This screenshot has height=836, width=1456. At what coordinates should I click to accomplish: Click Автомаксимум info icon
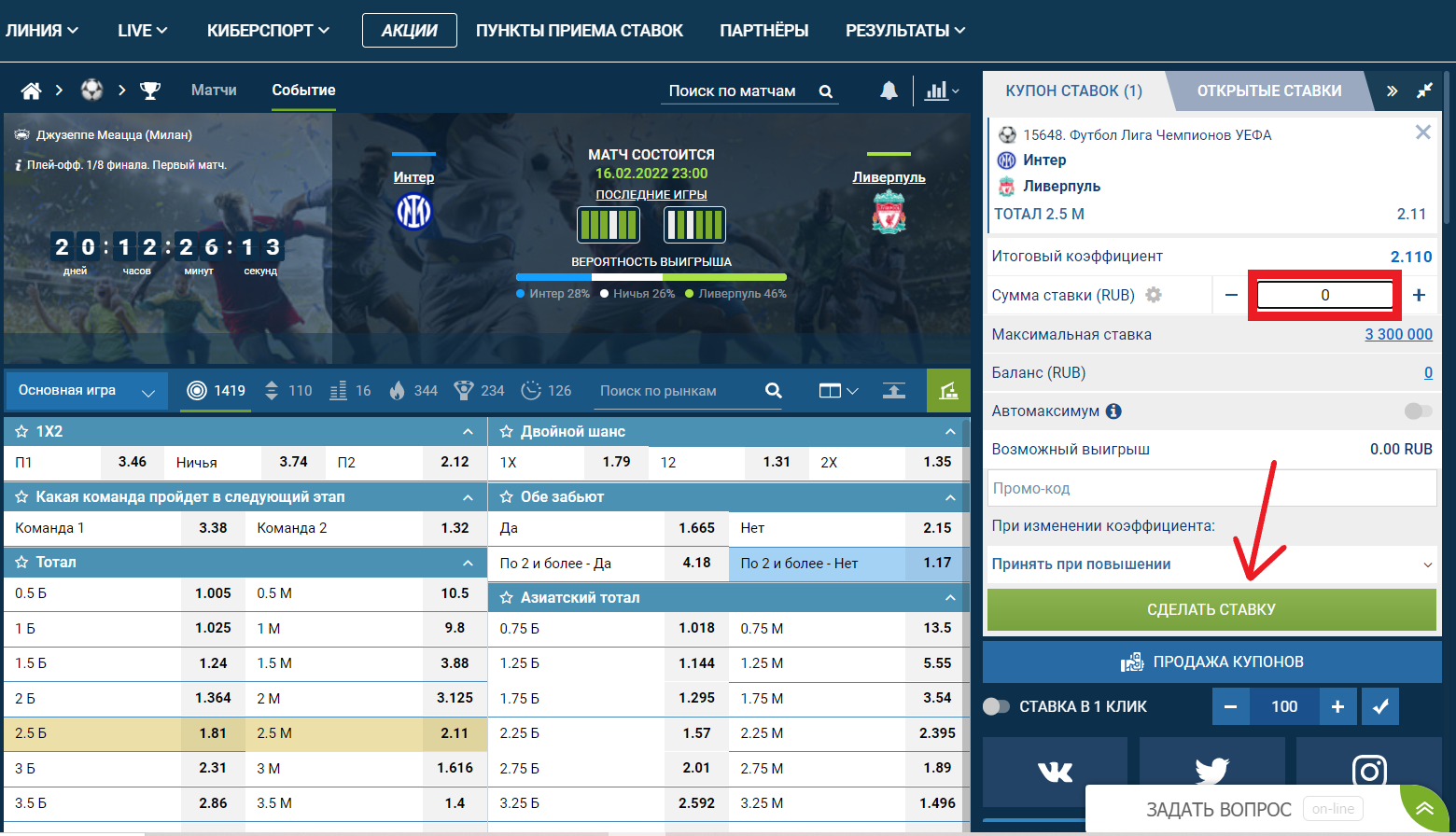point(1113,411)
